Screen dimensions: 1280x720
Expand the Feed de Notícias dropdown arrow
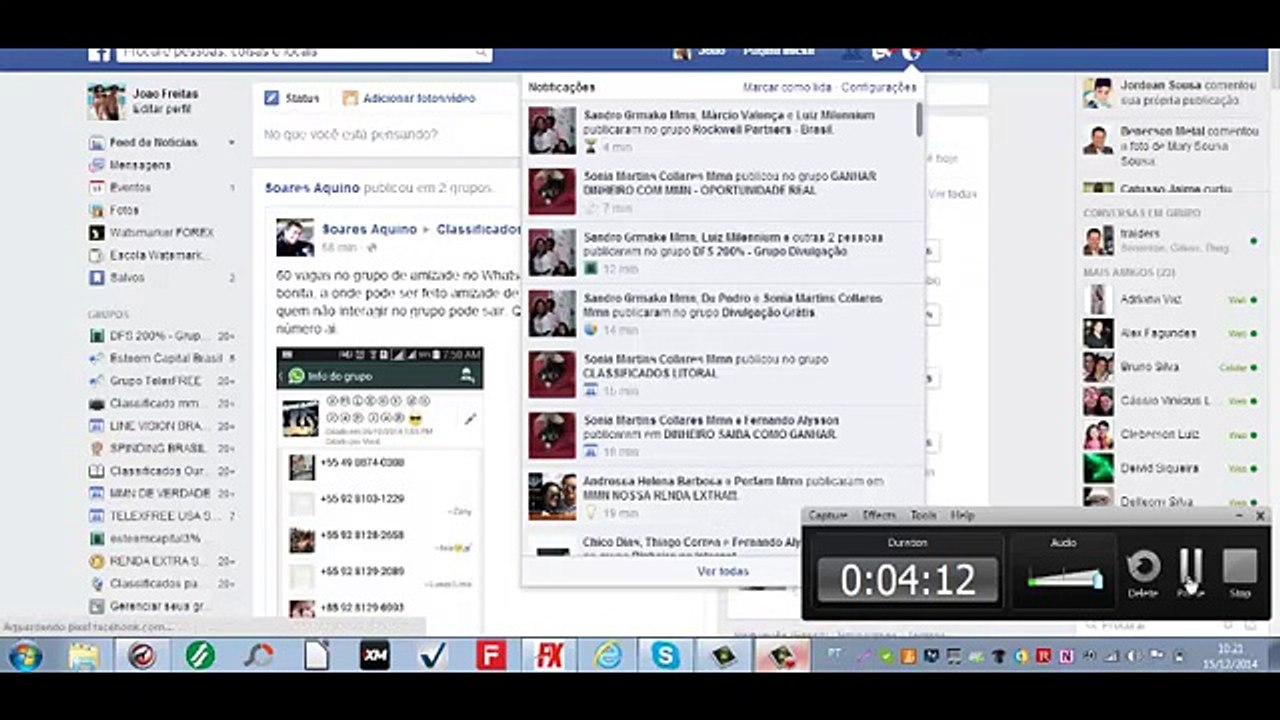coord(231,143)
